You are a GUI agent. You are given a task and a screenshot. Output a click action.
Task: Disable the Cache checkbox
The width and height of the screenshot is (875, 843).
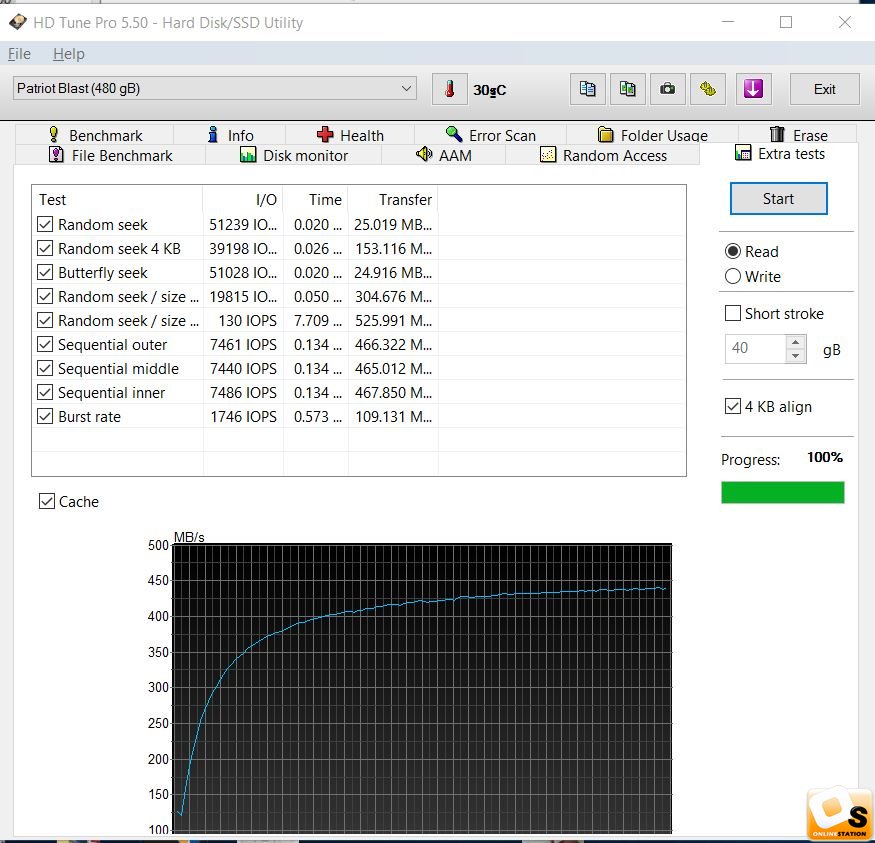[x=47, y=502]
